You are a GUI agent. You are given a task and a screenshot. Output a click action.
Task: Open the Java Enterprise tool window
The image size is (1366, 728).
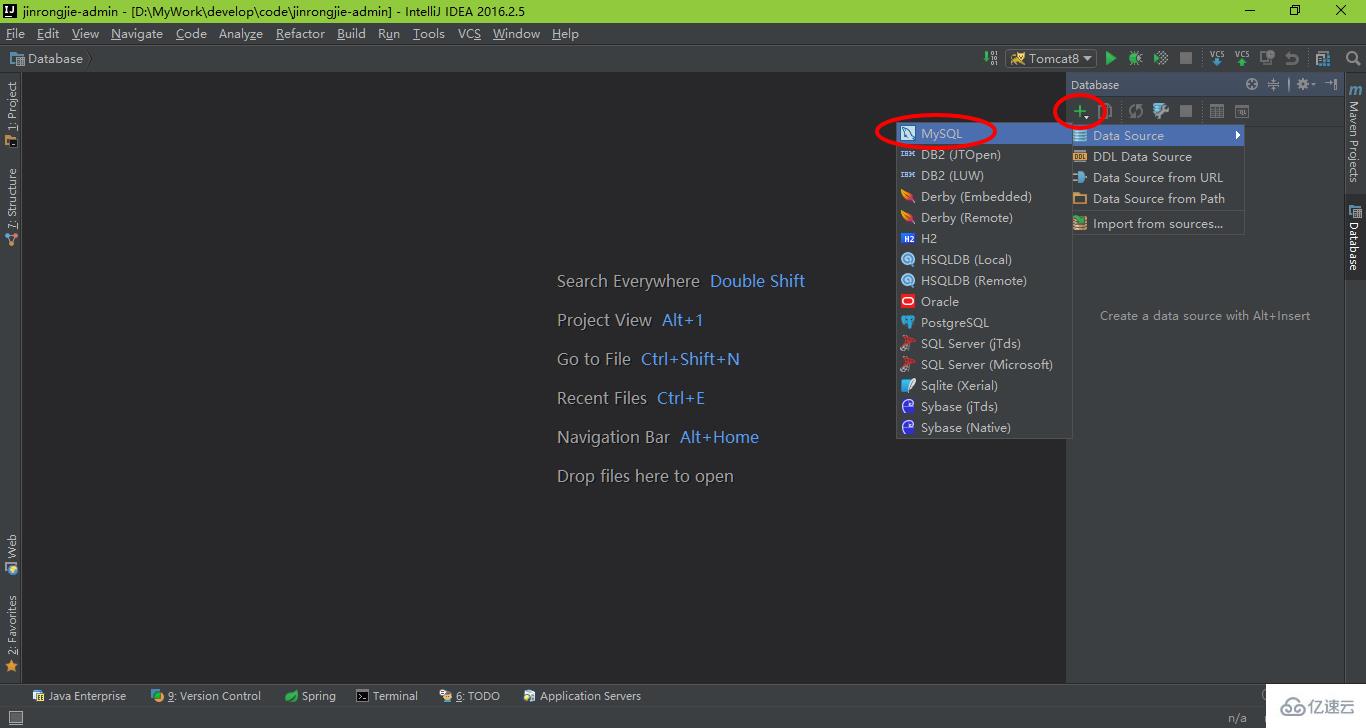tap(79, 696)
